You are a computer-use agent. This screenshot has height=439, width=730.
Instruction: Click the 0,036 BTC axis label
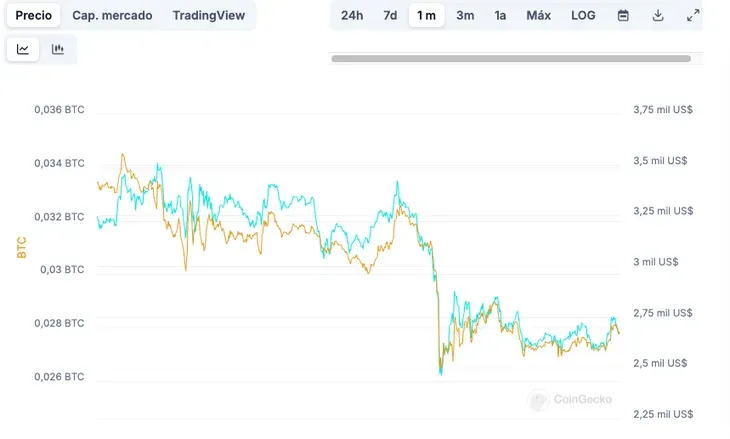(x=59, y=109)
